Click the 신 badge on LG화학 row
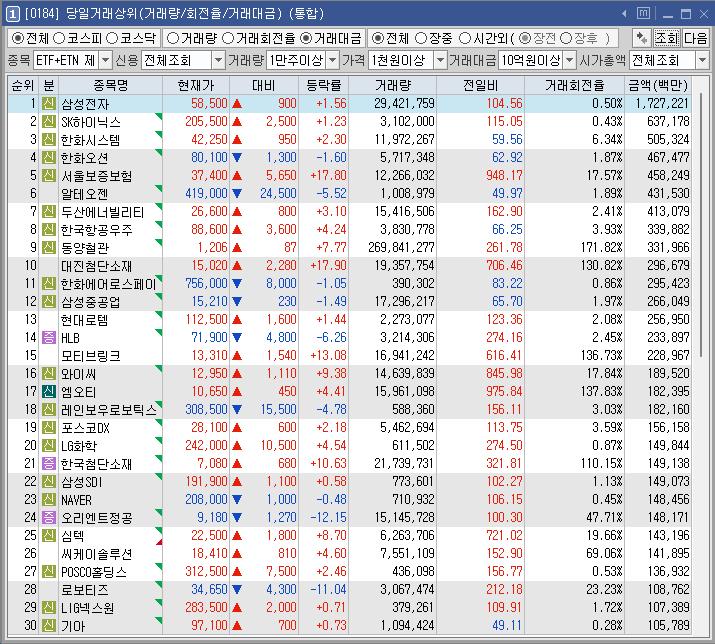The image size is (715, 644). 49,445
